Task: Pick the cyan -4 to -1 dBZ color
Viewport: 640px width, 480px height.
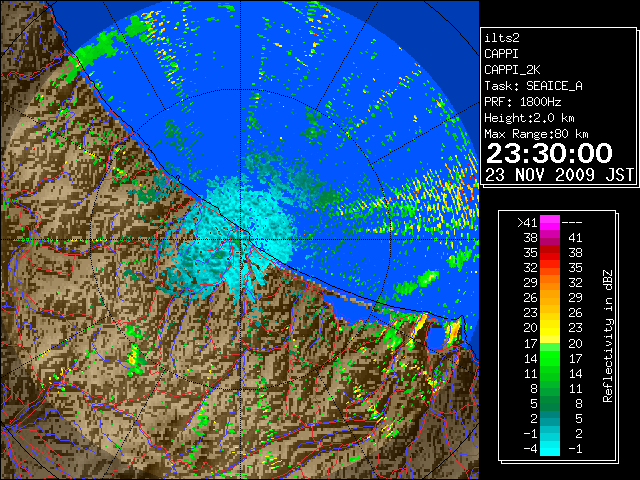Action: pos(550,448)
